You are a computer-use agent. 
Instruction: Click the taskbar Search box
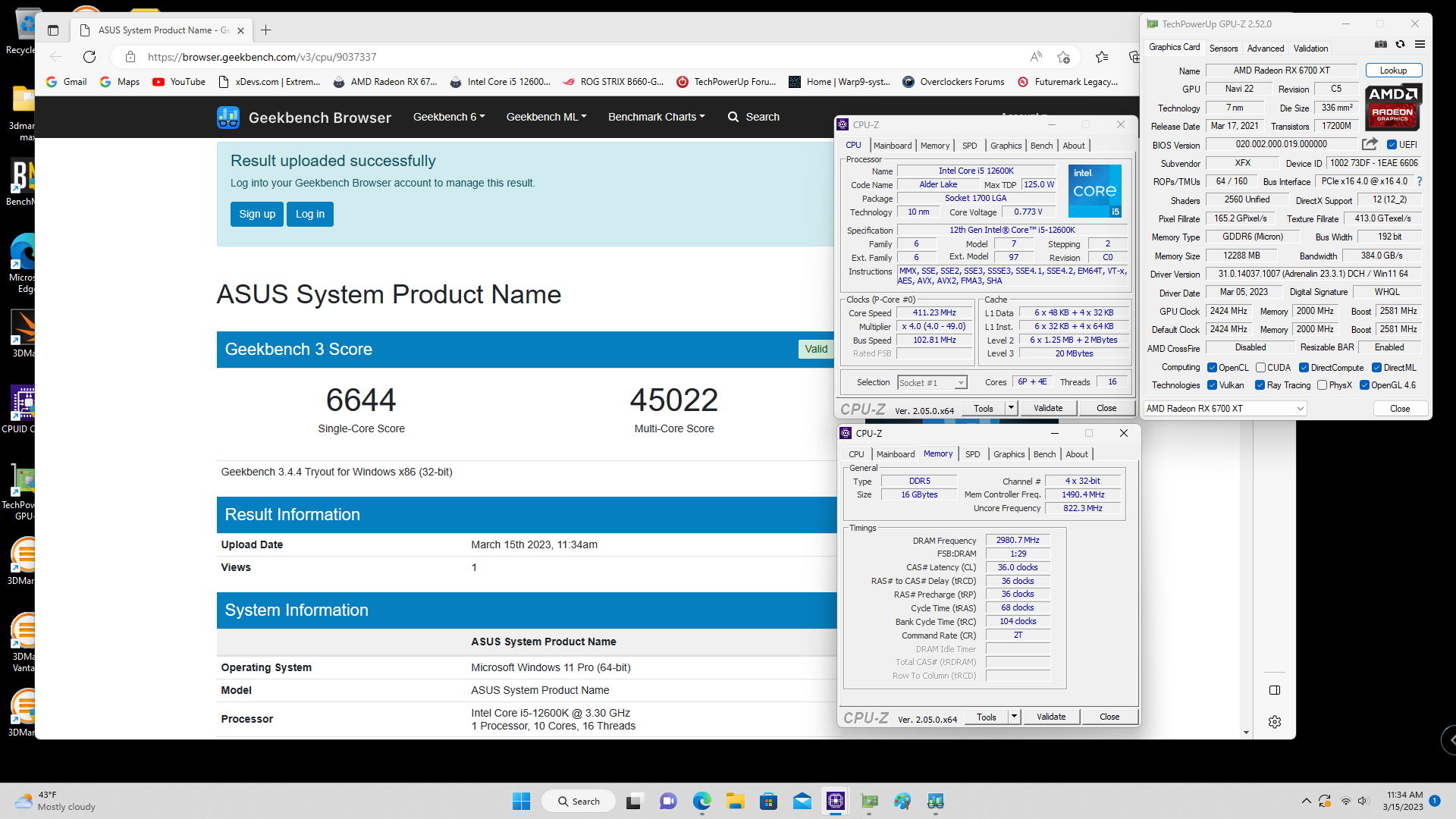click(578, 802)
